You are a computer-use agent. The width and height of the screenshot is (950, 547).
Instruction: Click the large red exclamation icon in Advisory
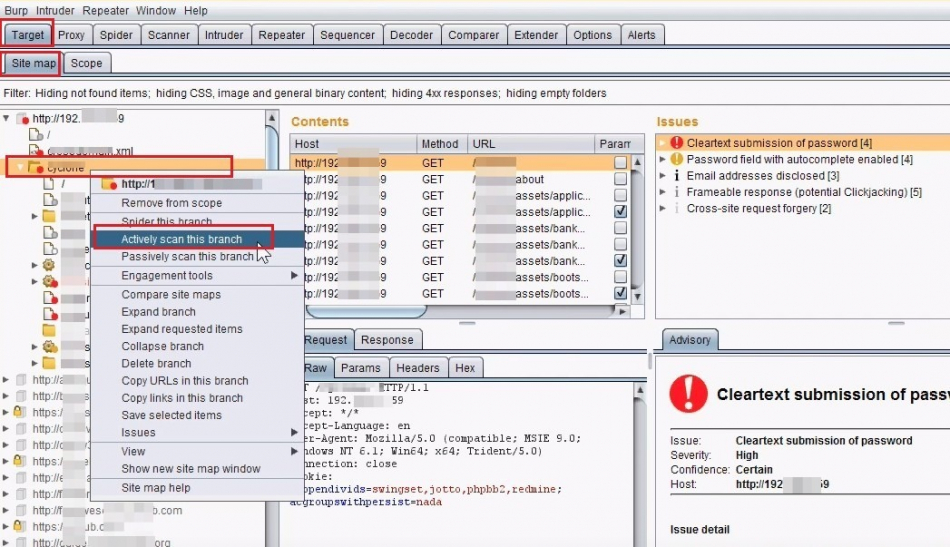(x=688, y=394)
